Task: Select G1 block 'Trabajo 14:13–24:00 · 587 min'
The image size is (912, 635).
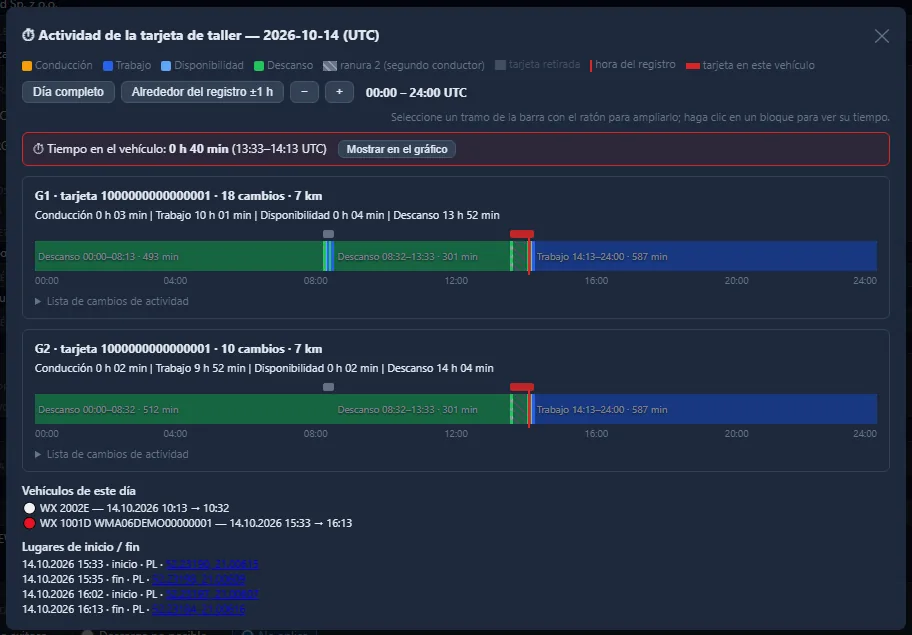Action: (706, 256)
